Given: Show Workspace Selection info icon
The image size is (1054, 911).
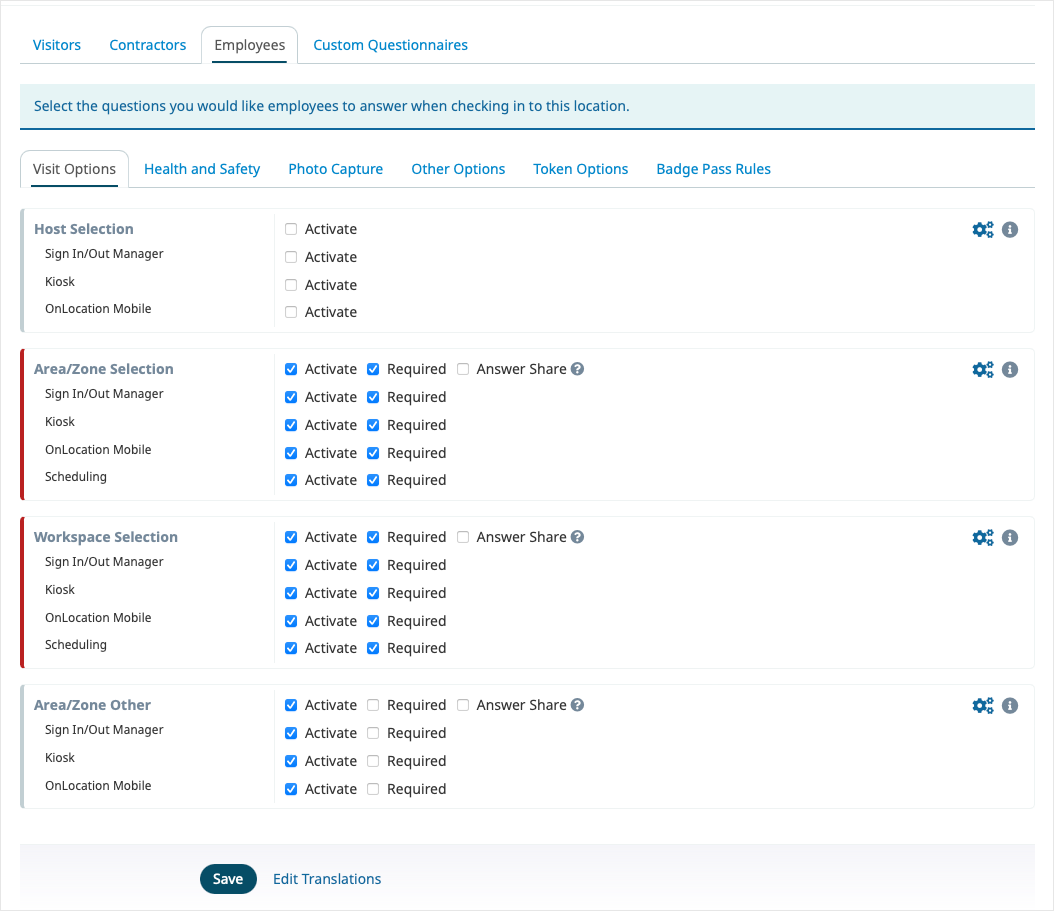Looking at the screenshot, I should click(x=1010, y=538).
